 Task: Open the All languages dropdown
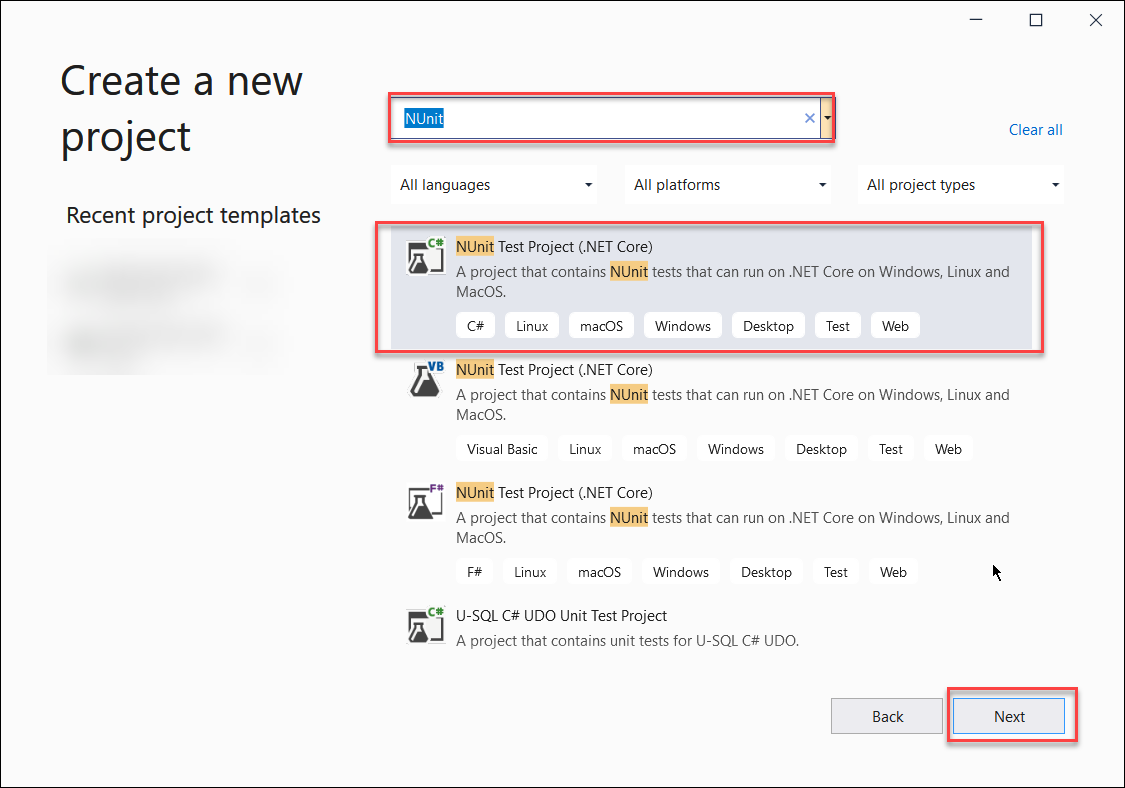point(496,185)
